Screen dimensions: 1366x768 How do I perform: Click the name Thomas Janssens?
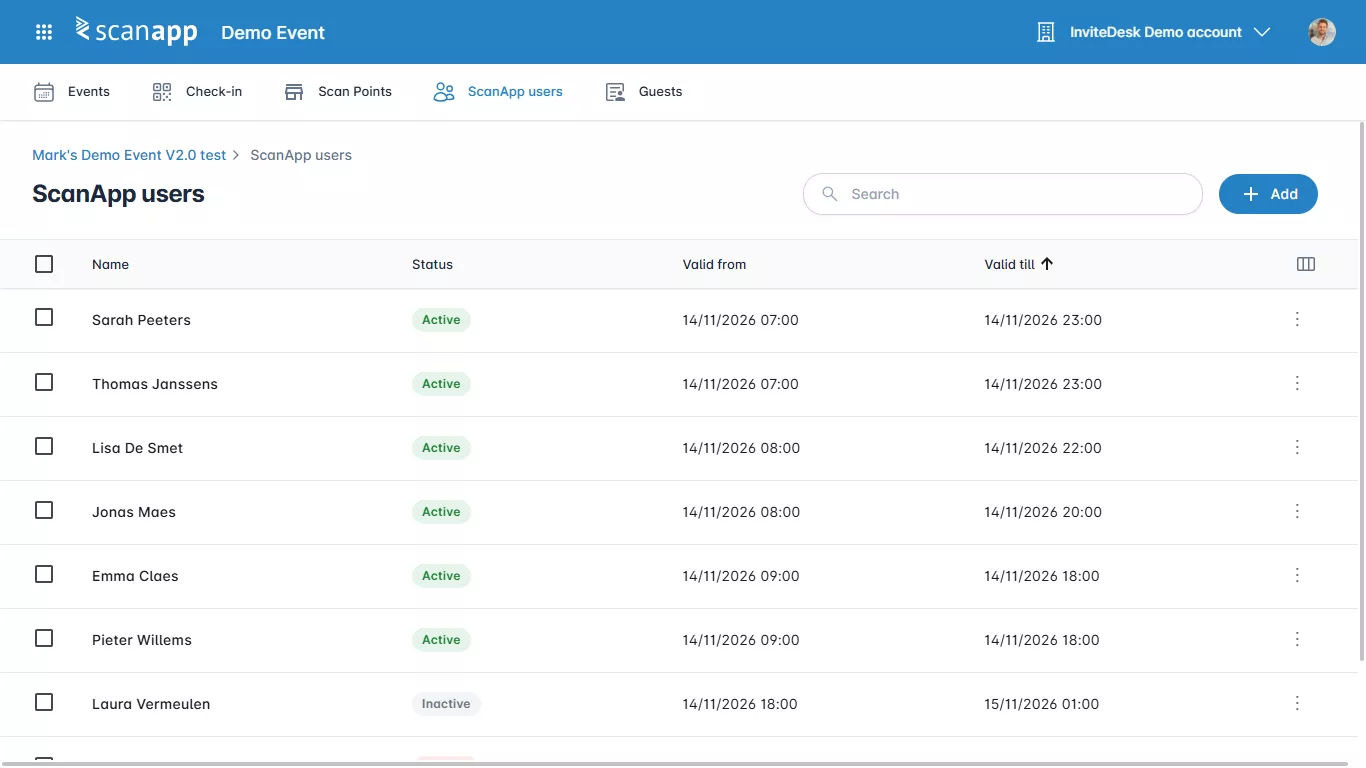coord(155,384)
